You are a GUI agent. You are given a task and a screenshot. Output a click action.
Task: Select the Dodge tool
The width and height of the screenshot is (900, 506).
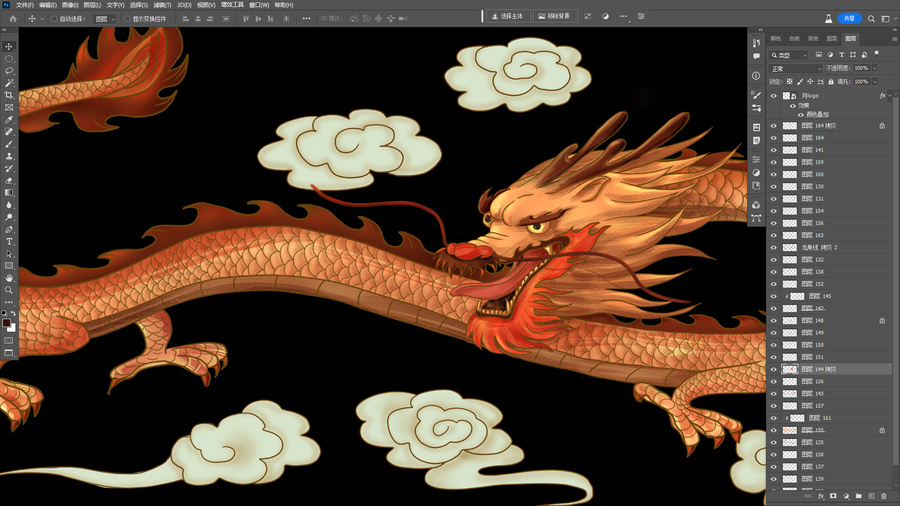point(9,217)
